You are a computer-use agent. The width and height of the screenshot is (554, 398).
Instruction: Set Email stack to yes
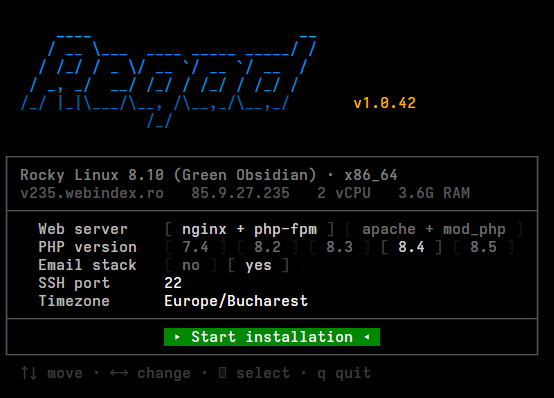(258, 265)
